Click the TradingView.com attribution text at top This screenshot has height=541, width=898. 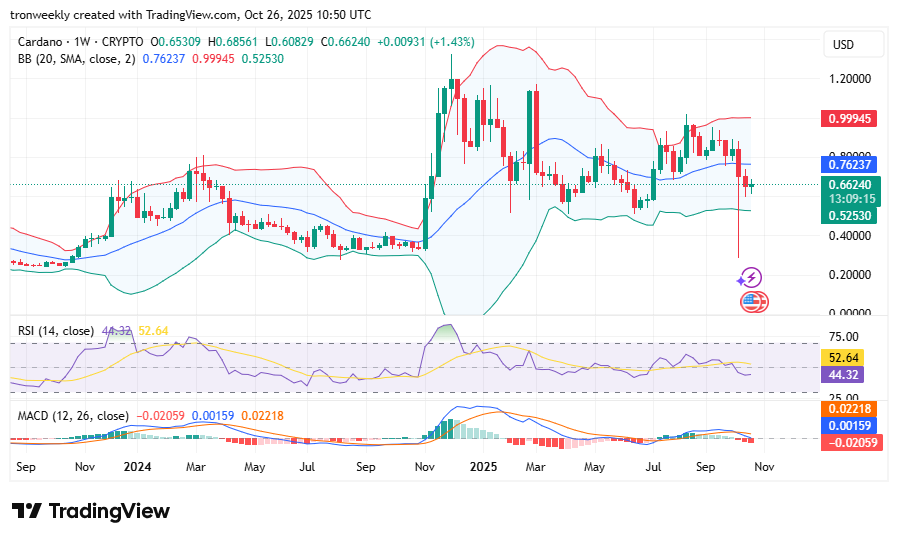[190, 15]
